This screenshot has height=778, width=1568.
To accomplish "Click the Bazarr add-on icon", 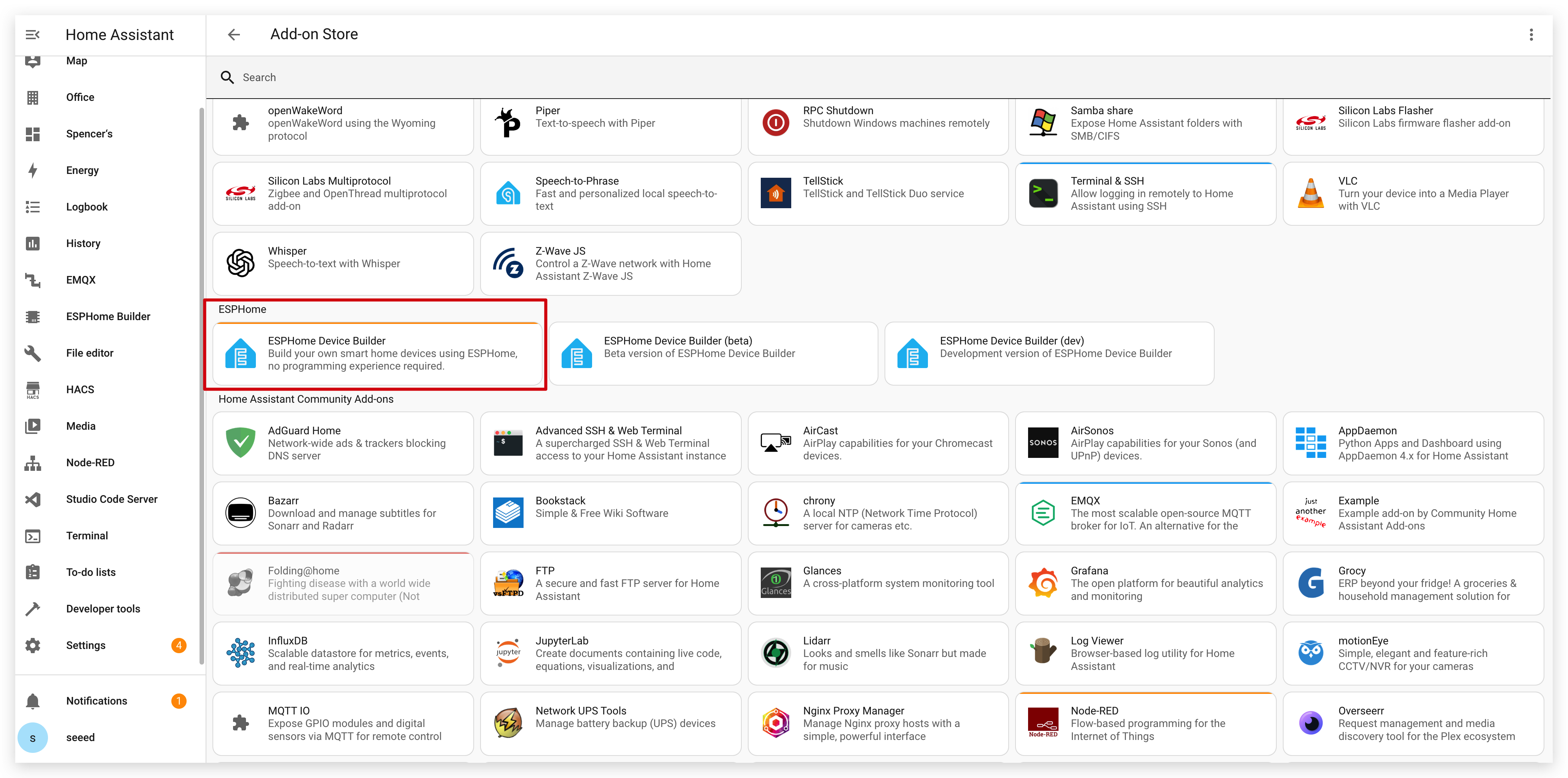I will tap(240, 513).
